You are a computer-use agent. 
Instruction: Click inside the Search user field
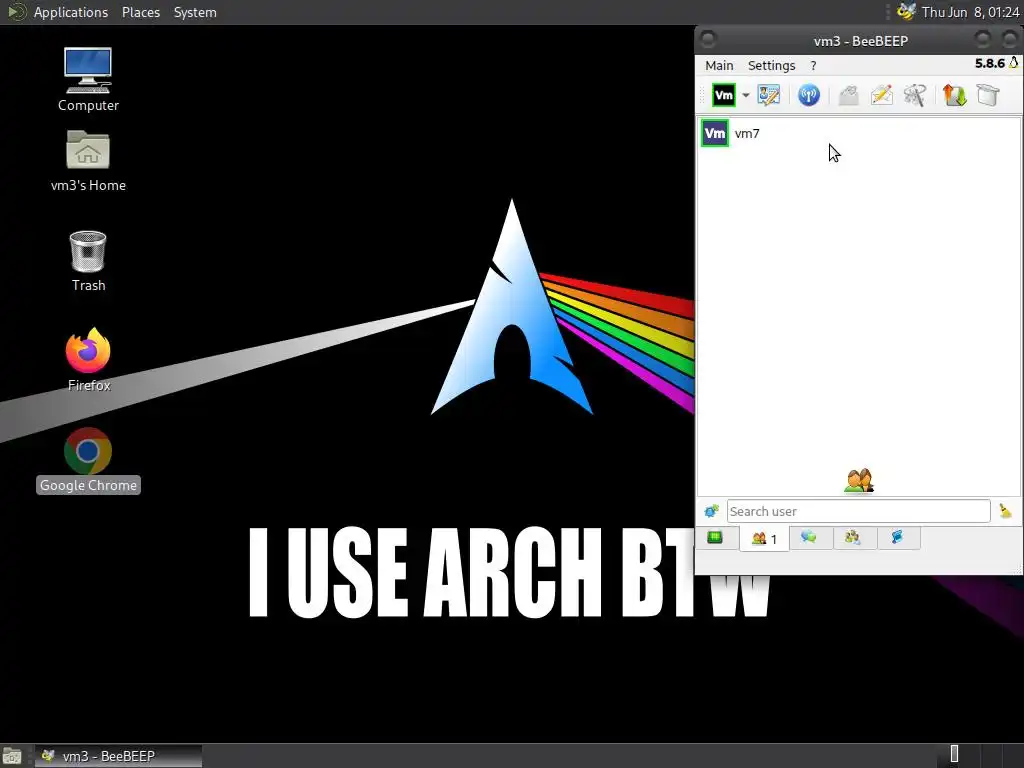pyautogui.click(x=858, y=511)
